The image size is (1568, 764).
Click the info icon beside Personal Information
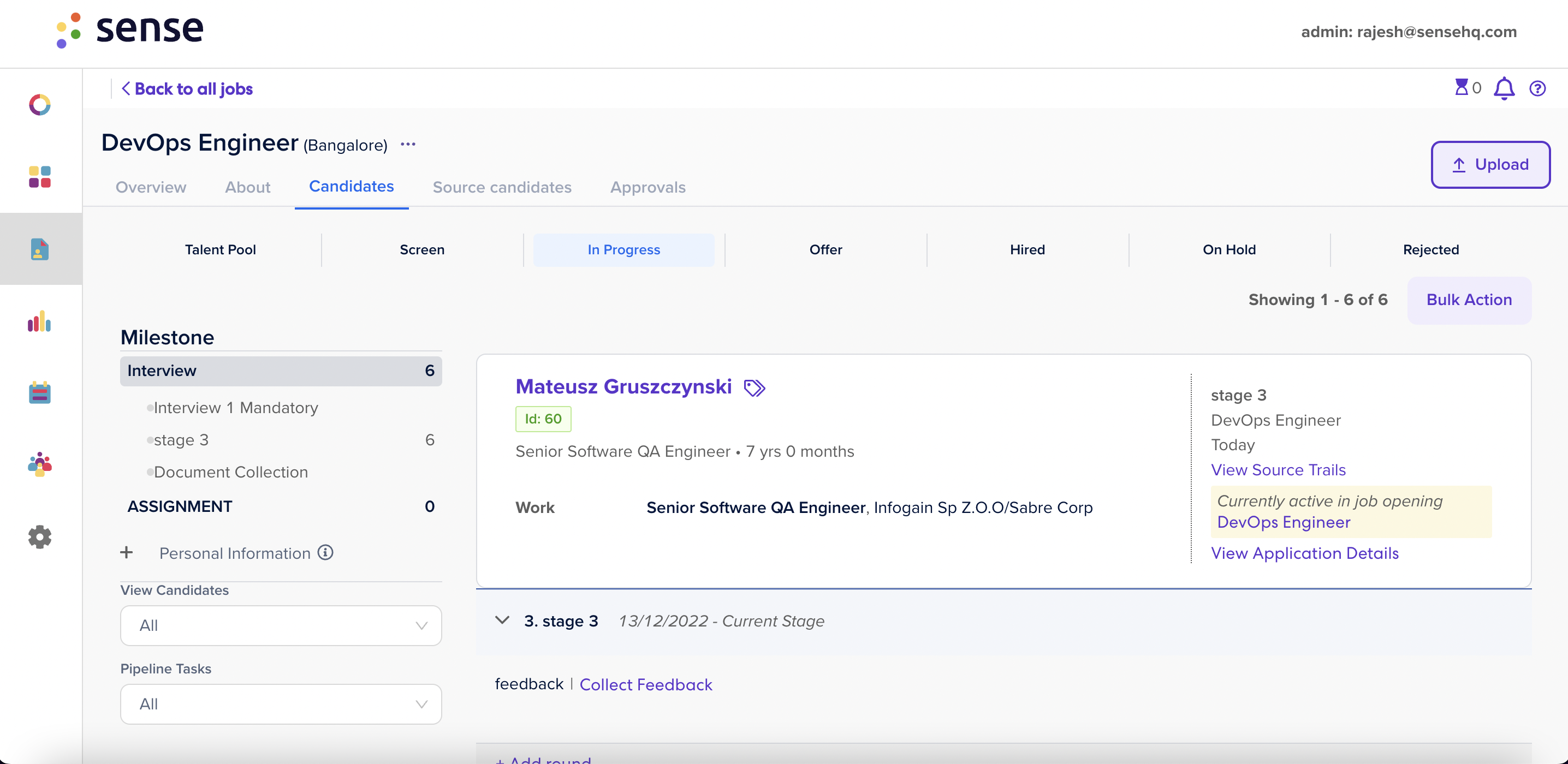325,552
